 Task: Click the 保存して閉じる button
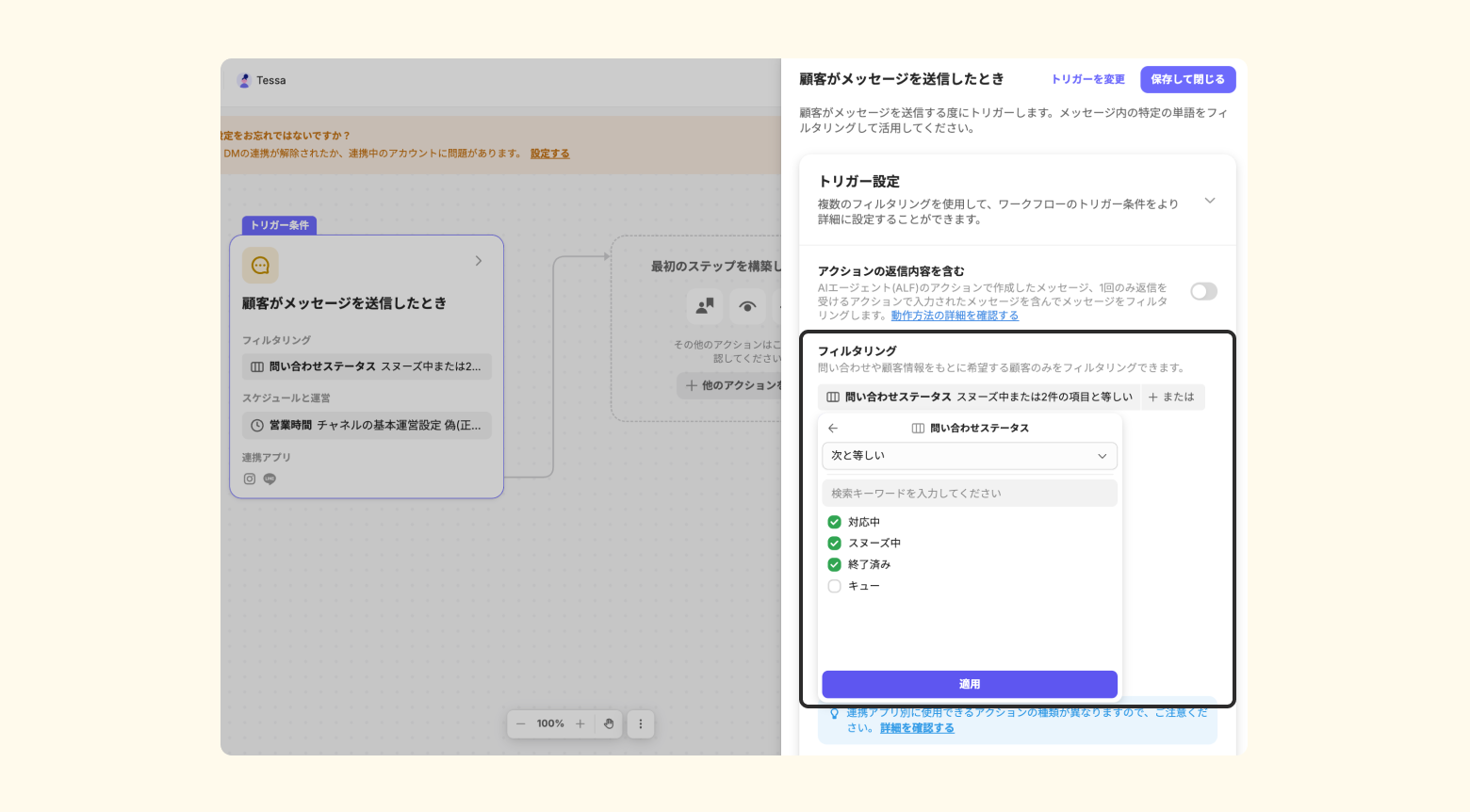1187,79
